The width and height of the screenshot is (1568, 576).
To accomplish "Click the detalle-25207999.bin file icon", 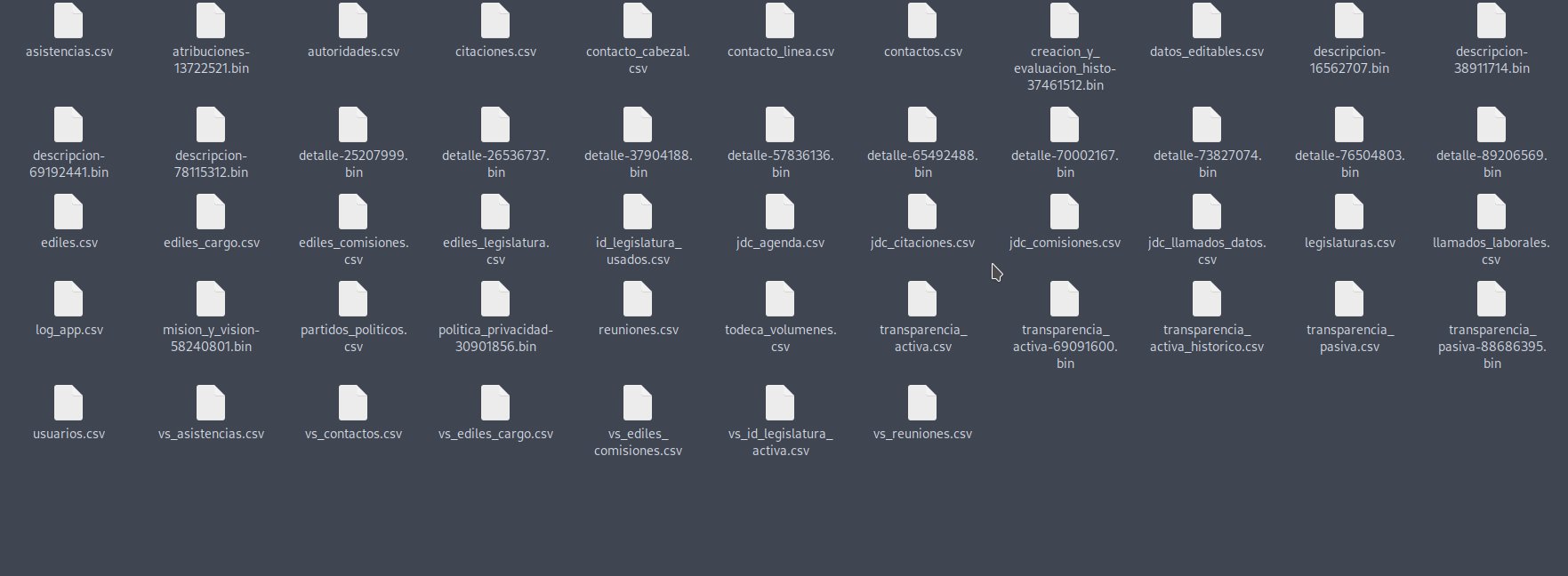I will pos(353,125).
